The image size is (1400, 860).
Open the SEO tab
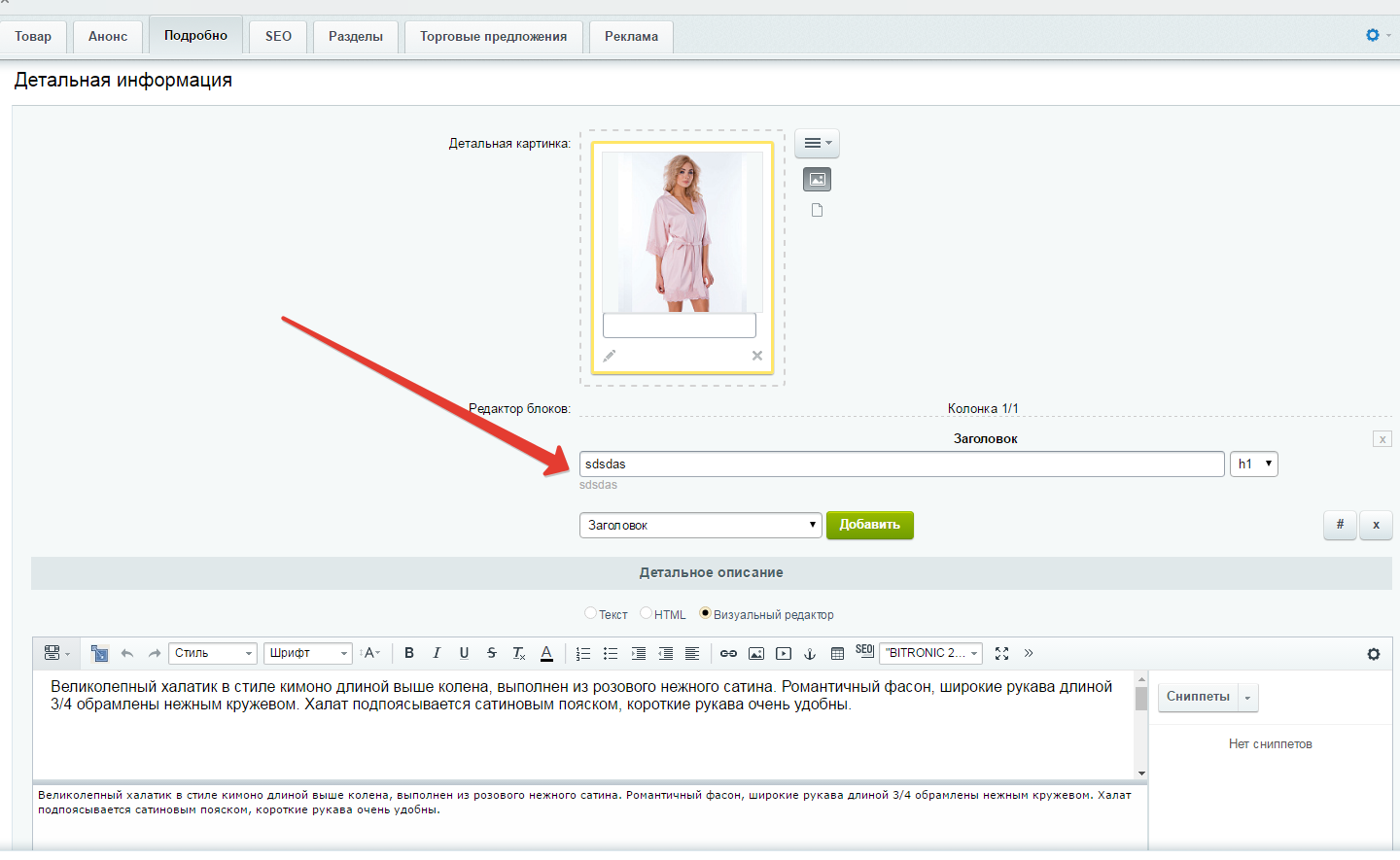[x=278, y=37]
